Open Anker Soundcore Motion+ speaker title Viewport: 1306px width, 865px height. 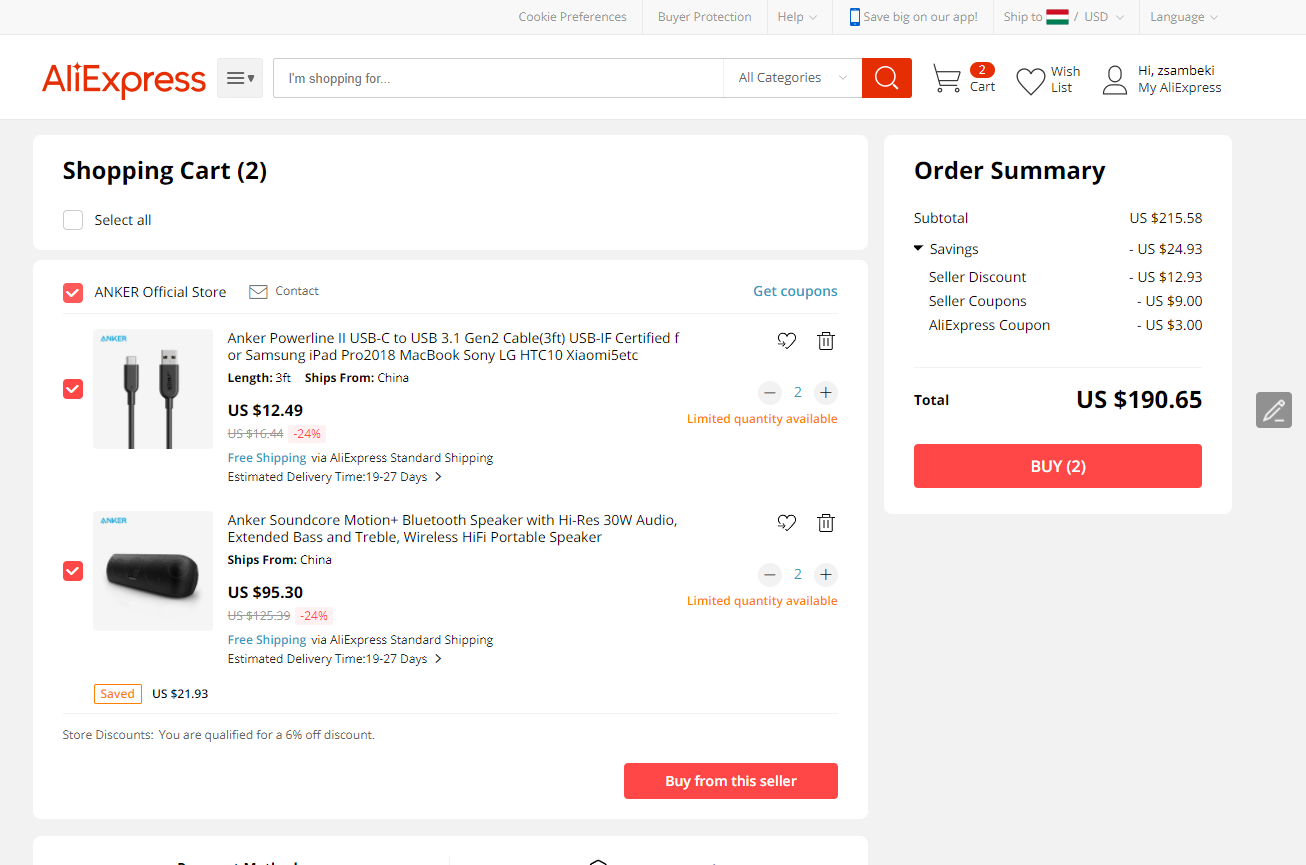pyautogui.click(x=452, y=529)
